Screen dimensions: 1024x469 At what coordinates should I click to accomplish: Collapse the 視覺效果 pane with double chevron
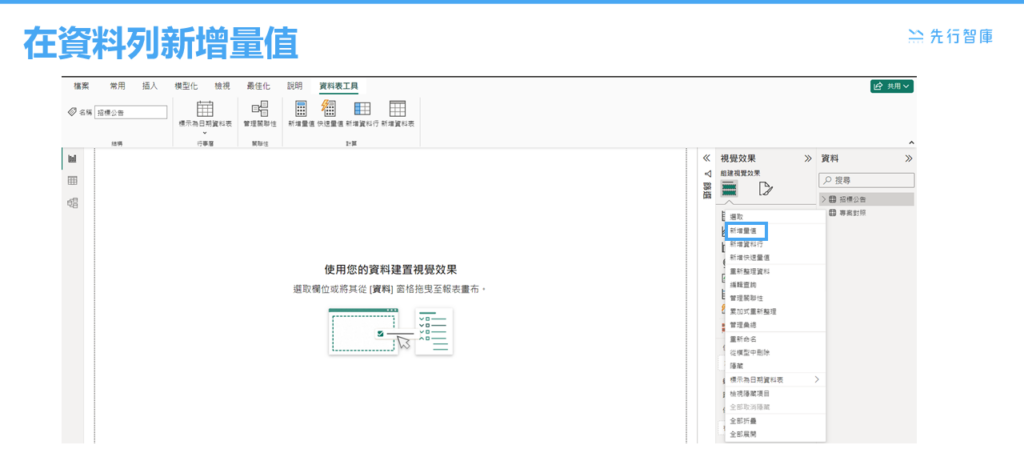[x=808, y=159]
